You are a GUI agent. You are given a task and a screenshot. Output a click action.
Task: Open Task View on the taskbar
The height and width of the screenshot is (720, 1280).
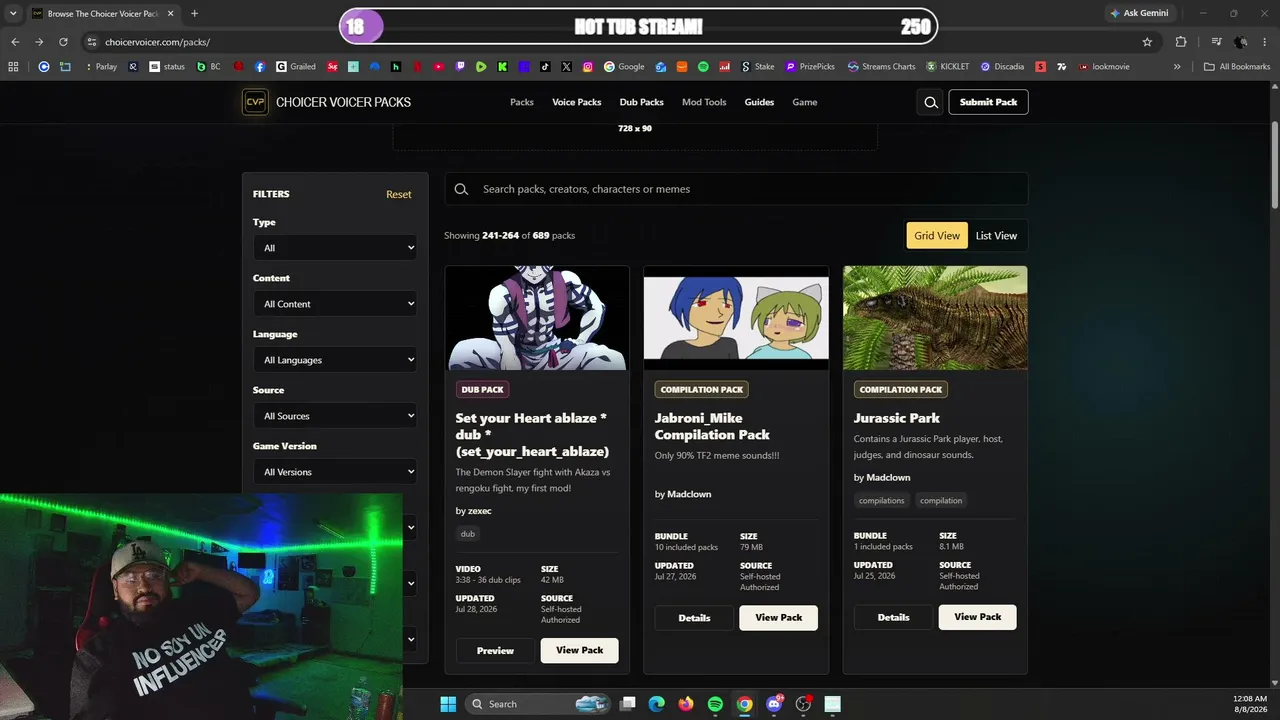(x=627, y=704)
